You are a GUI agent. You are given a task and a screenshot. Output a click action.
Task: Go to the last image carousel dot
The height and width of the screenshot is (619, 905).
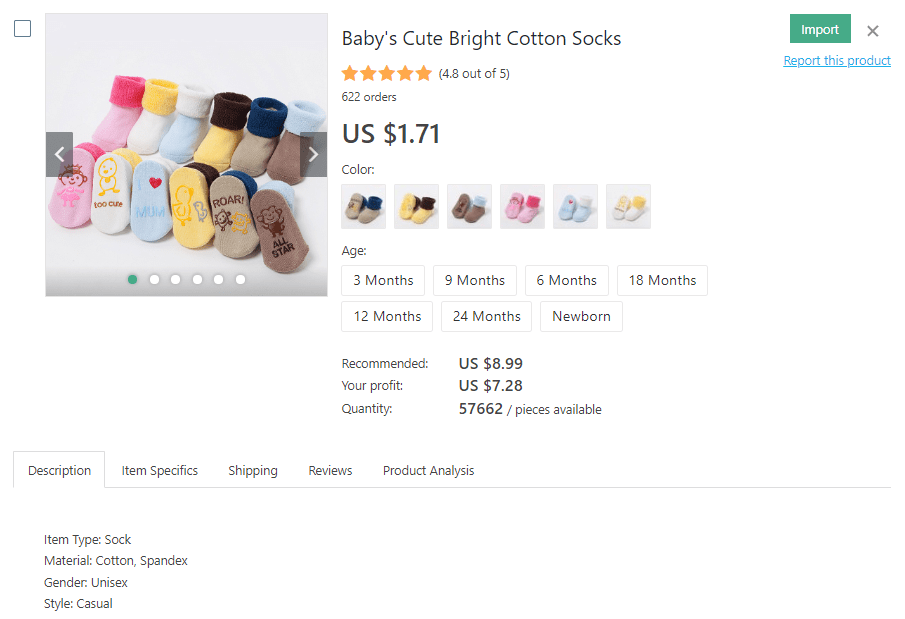[240, 280]
